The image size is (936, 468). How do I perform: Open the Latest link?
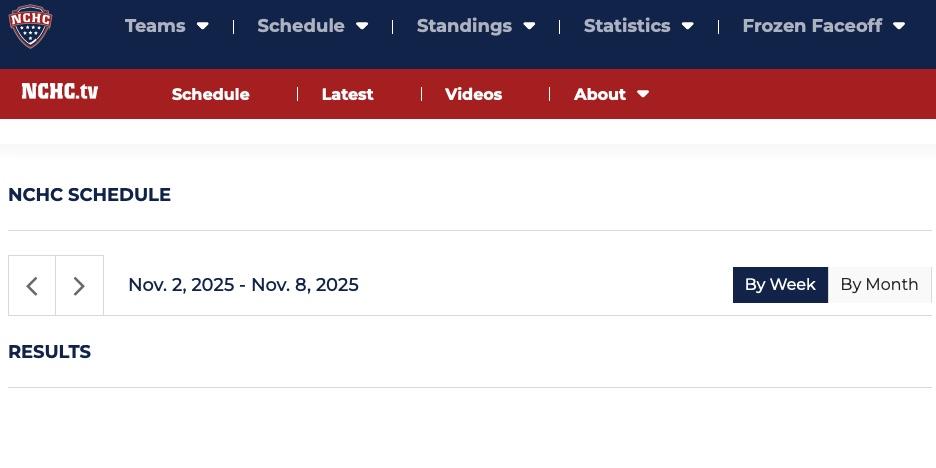(347, 94)
